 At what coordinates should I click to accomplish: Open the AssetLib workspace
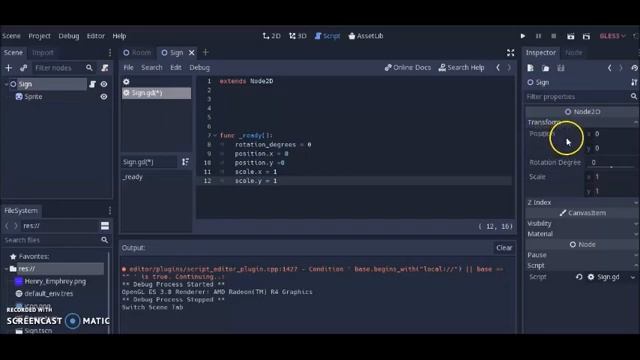366,36
